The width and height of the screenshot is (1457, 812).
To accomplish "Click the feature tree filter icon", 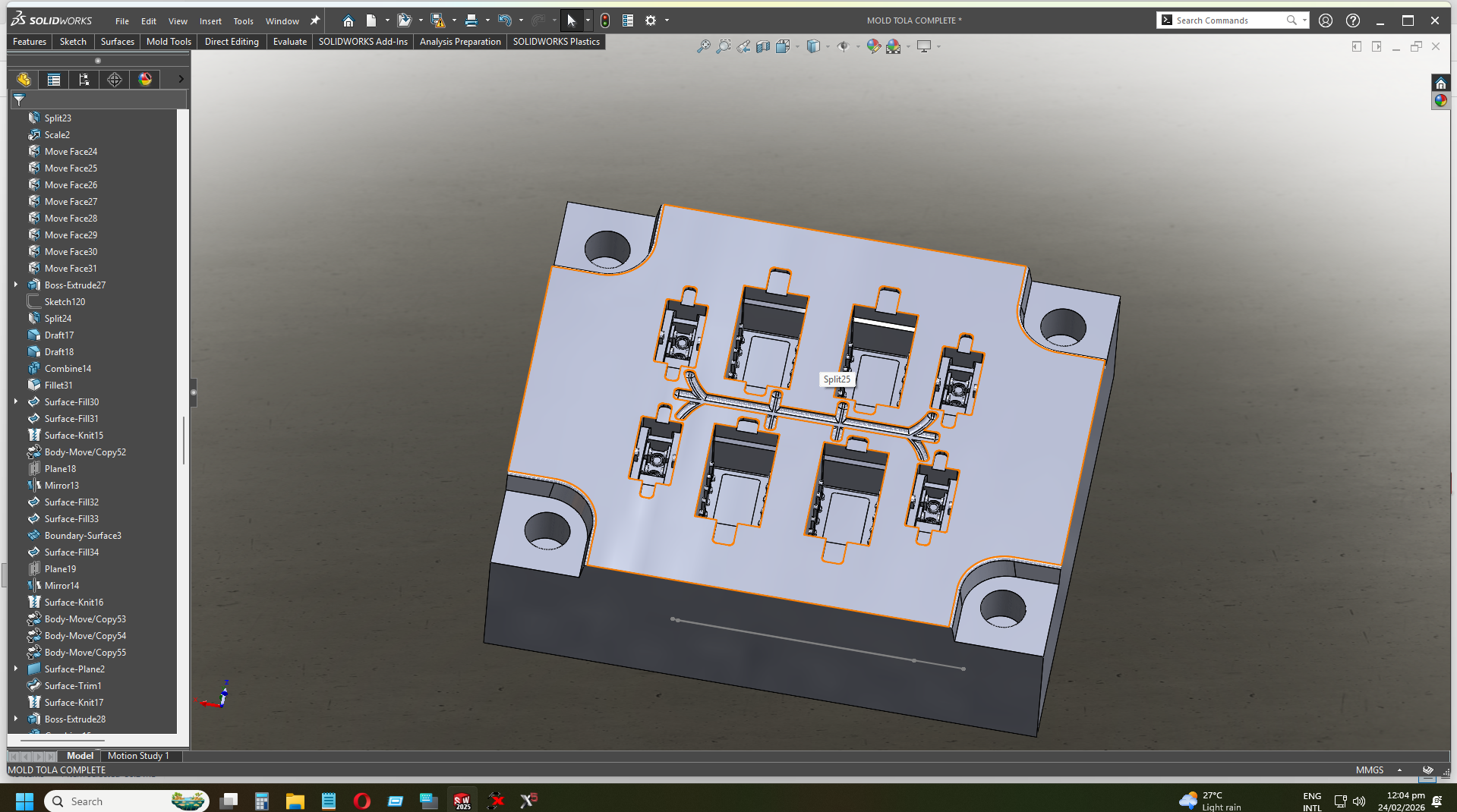I will [x=19, y=99].
